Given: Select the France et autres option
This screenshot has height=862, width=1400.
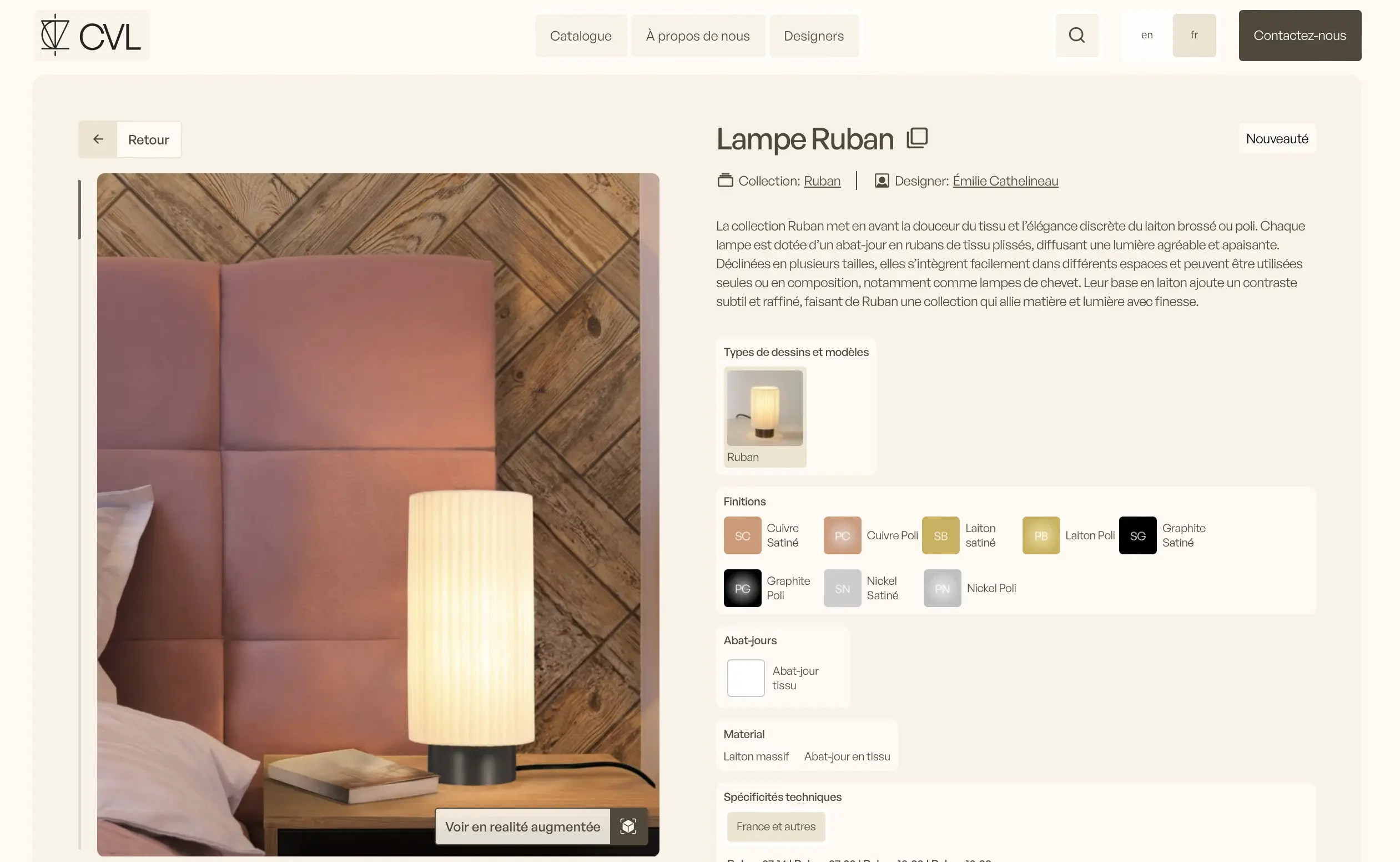Looking at the screenshot, I should (x=775, y=826).
